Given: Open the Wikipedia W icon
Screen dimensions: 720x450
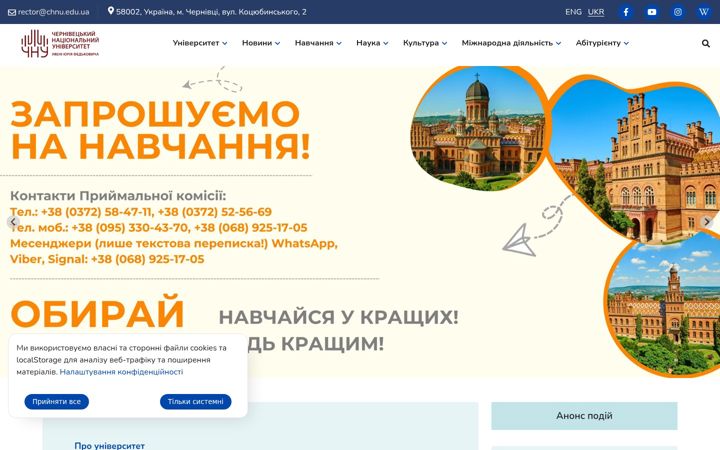Looking at the screenshot, I should click(x=703, y=12).
